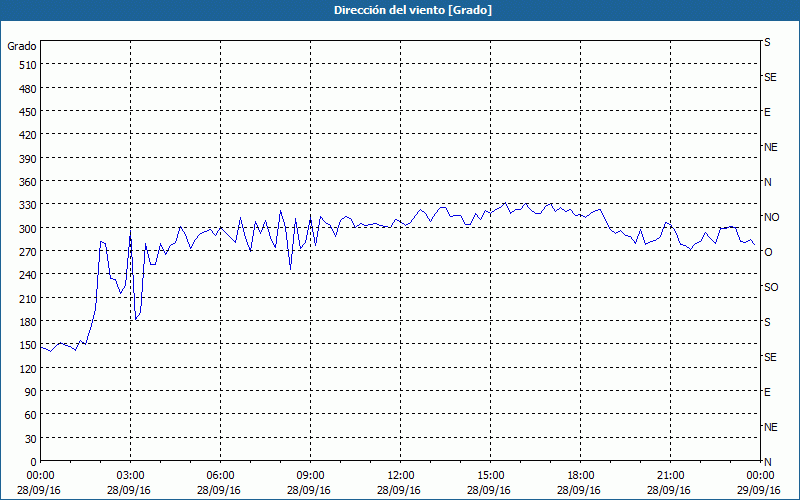The width and height of the screenshot is (800, 500).
Task: Click the 90 value on the left axis
Action: pyautogui.click(x=31, y=392)
